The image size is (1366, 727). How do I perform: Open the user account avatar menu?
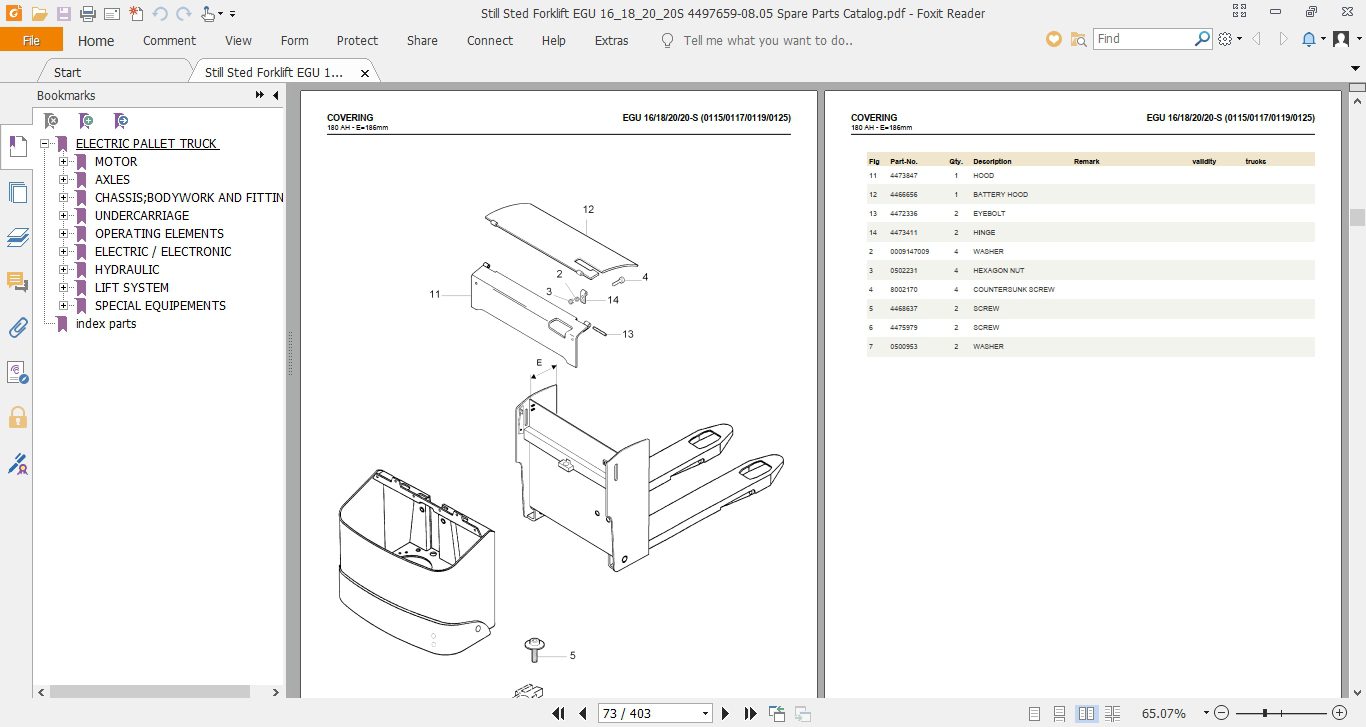[x=1342, y=39]
